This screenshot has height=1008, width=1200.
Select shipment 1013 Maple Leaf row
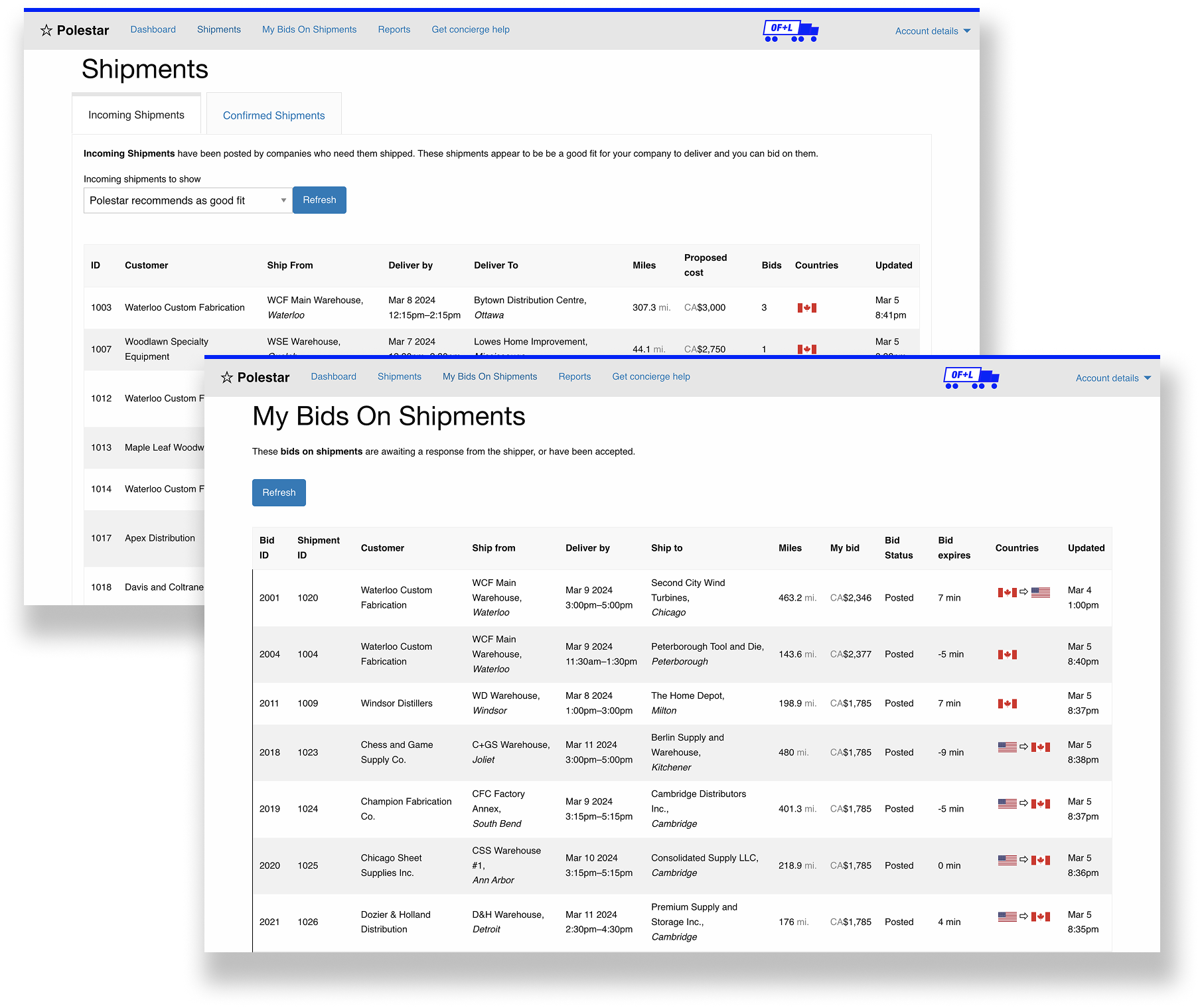coord(144,448)
